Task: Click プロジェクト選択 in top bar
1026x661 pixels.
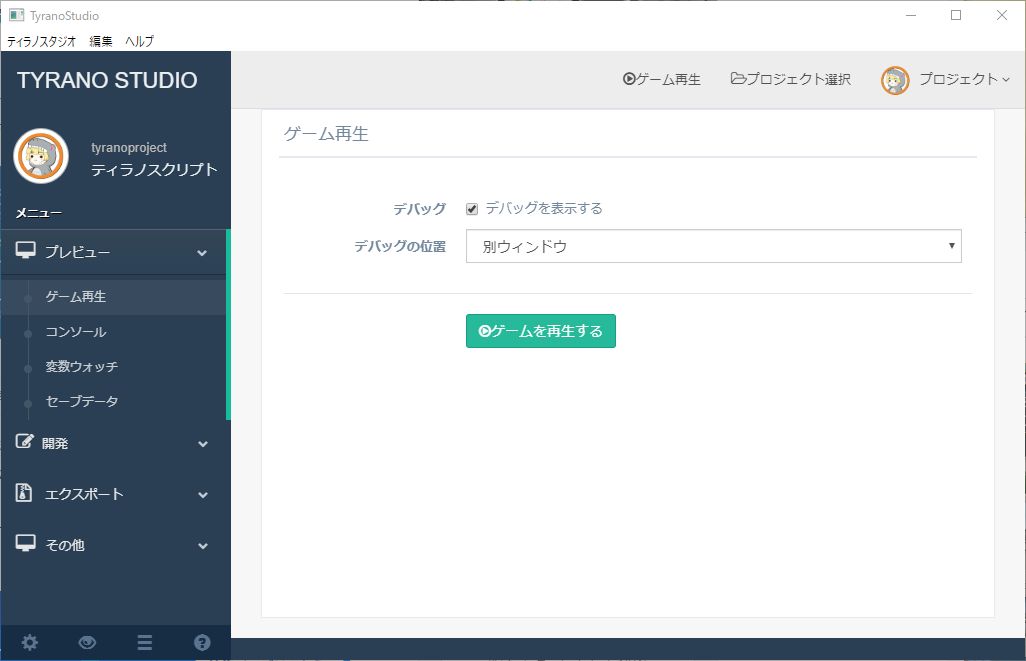Action: click(790, 79)
